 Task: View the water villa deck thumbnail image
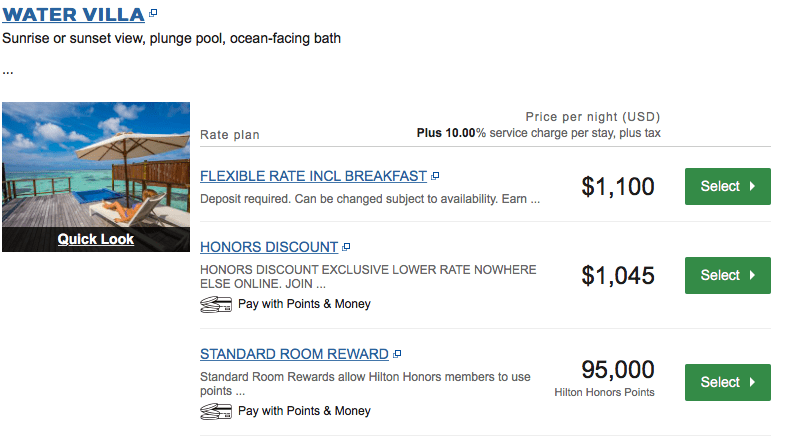tap(96, 165)
